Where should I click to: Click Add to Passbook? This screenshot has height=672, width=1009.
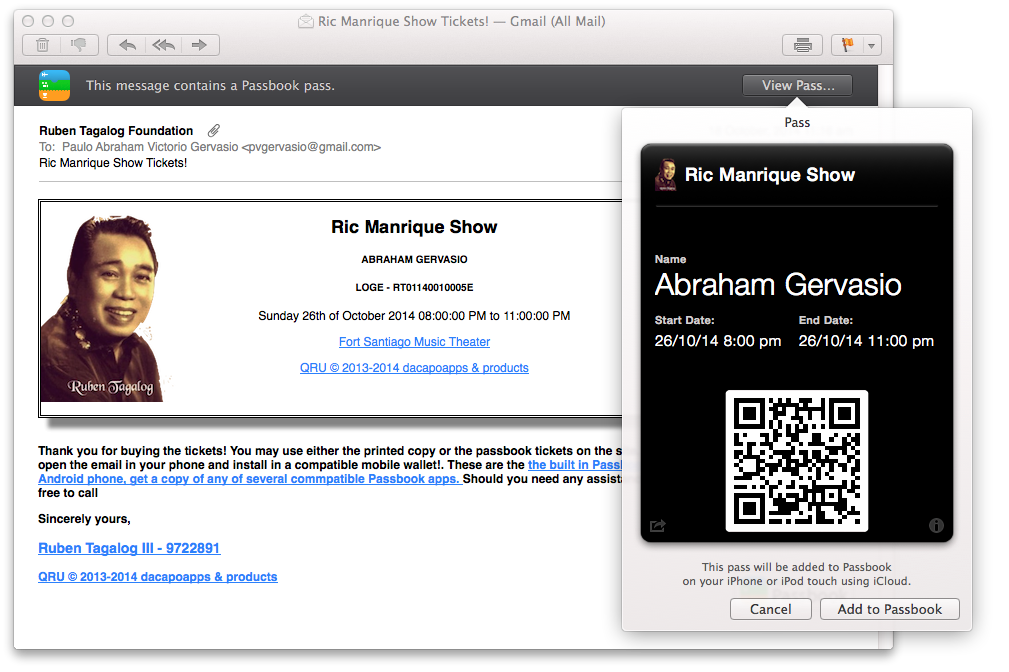coord(890,610)
